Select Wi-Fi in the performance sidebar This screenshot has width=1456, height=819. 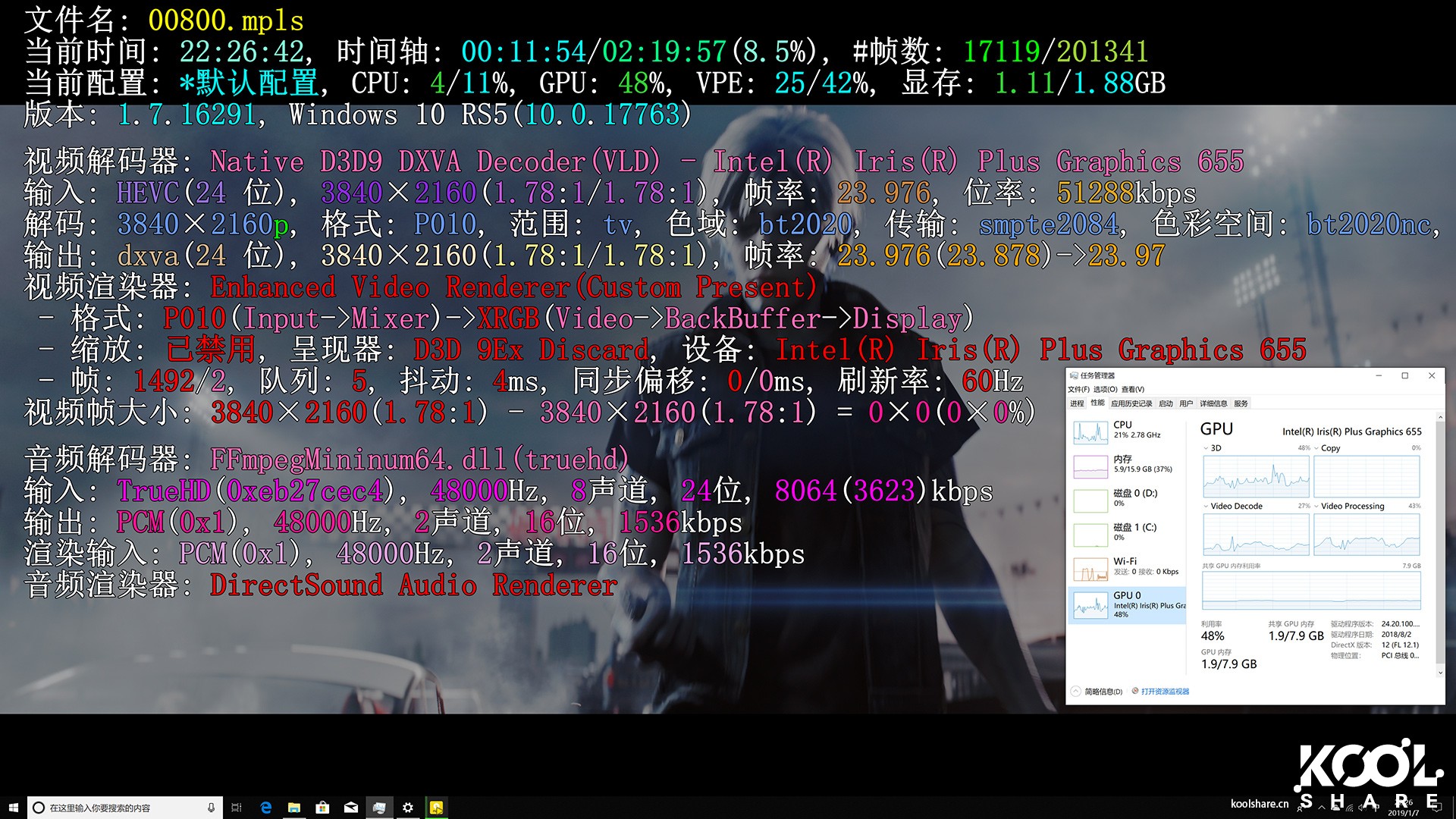(x=1126, y=566)
